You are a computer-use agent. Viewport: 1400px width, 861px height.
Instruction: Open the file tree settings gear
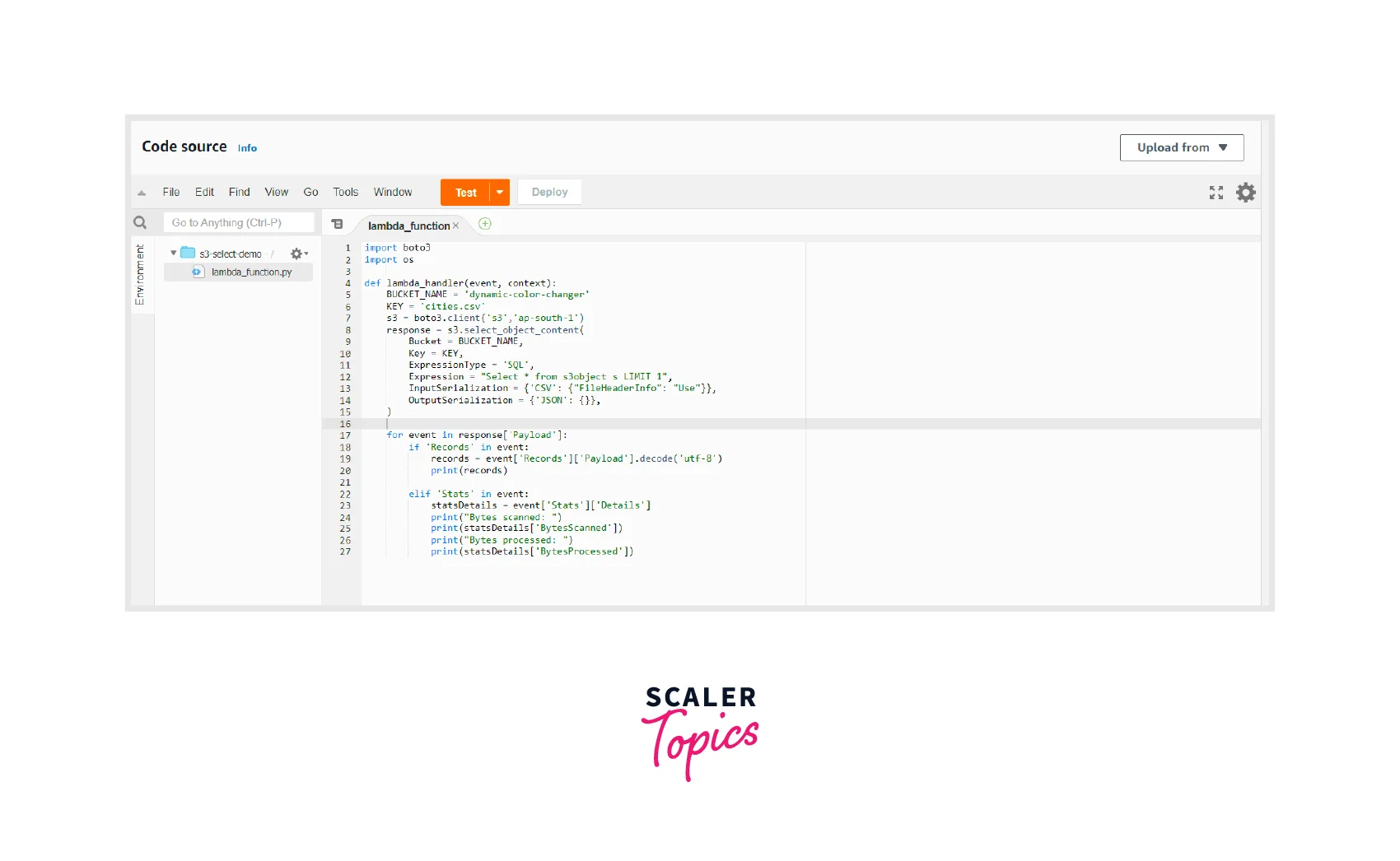[297, 254]
